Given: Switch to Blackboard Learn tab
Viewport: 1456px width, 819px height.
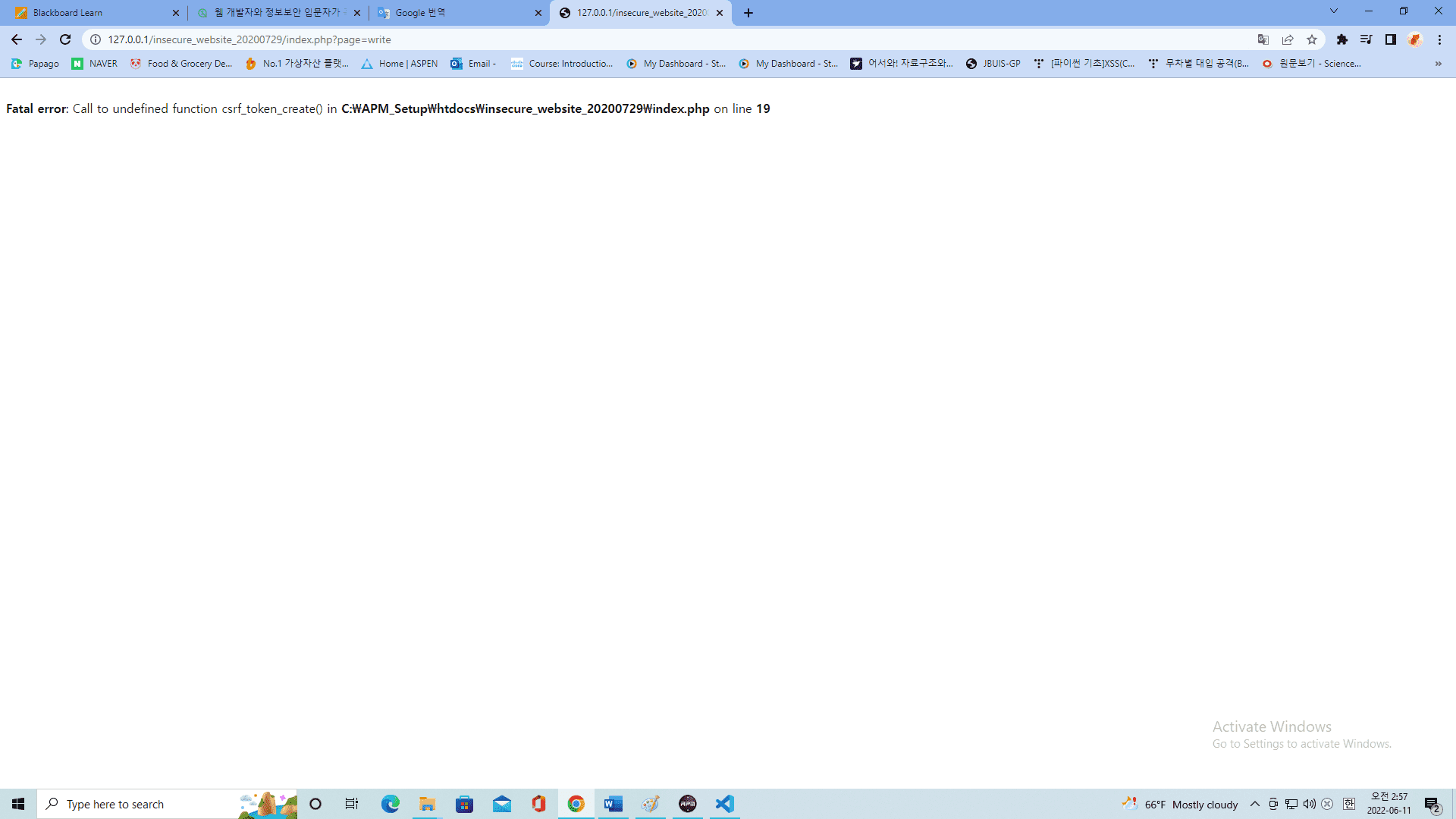Looking at the screenshot, I should pyautogui.click(x=91, y=13).
